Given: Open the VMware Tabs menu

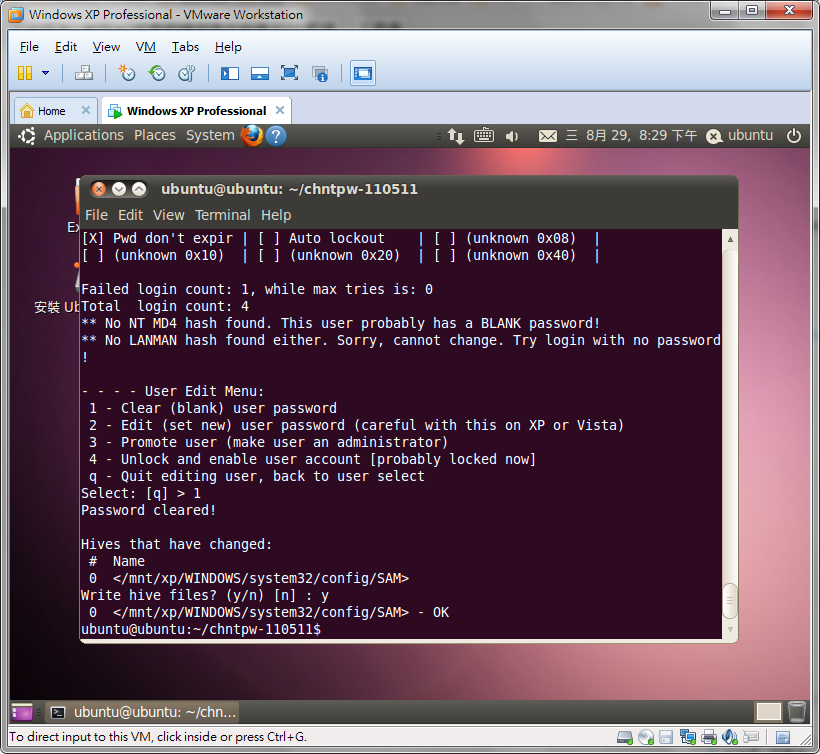Looking at the screenshot, I should (x=185, y=47).
